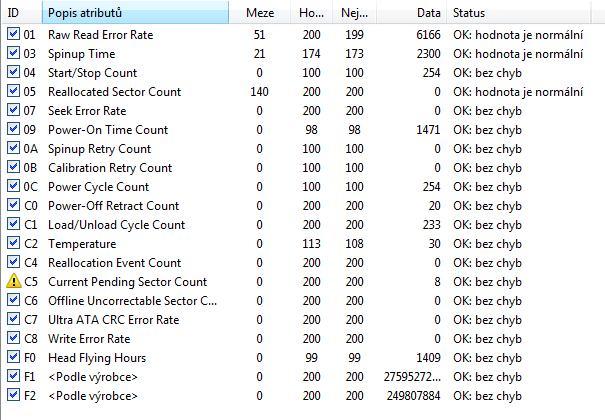Toggle the checkbox of row F2
Viewport: 605px width, 420px height.
pos(13,395)
